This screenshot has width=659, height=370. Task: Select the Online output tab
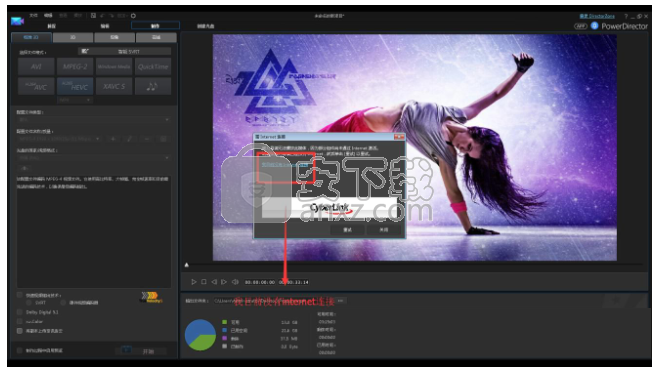[x=156, y=37]
